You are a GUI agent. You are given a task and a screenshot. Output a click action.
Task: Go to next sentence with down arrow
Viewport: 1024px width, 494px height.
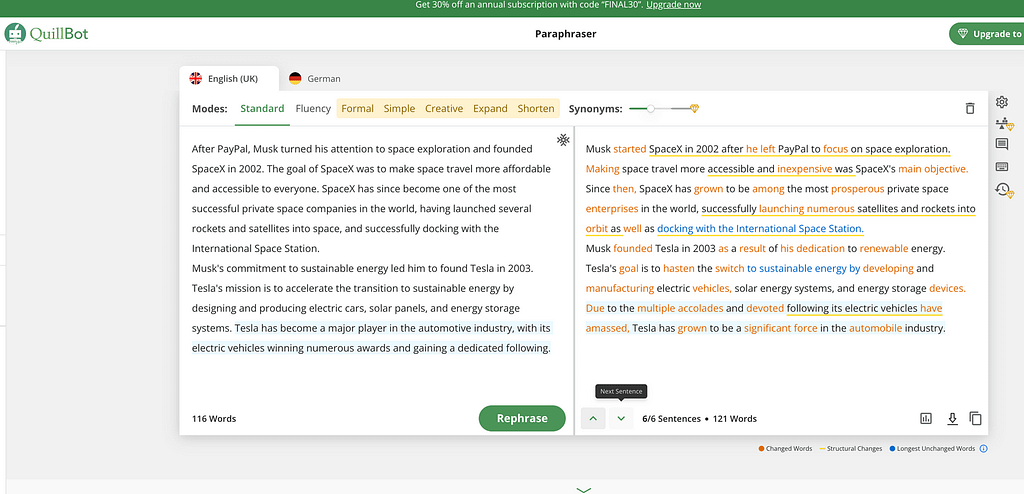621,418
